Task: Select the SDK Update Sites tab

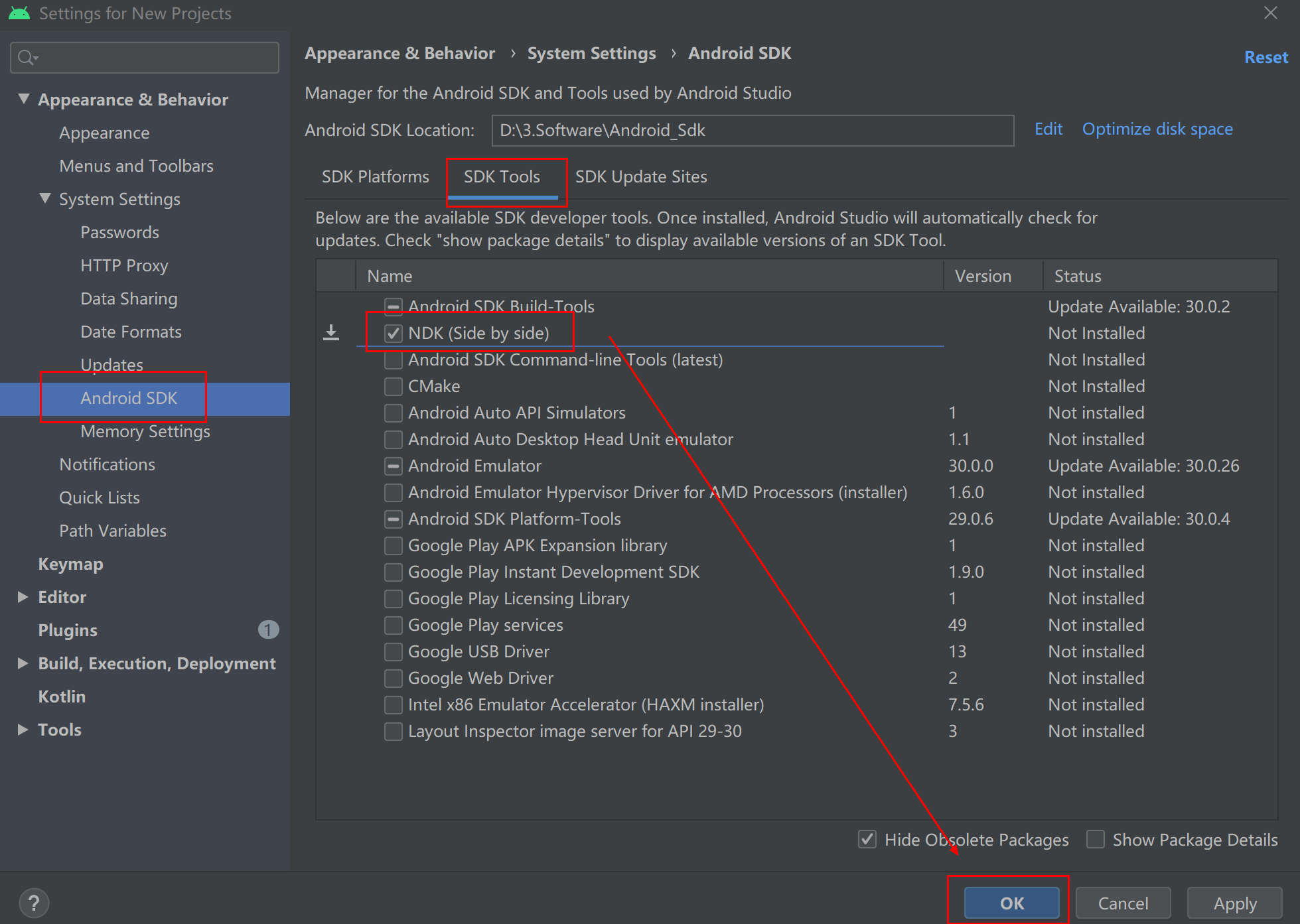Action: [642, 177]
